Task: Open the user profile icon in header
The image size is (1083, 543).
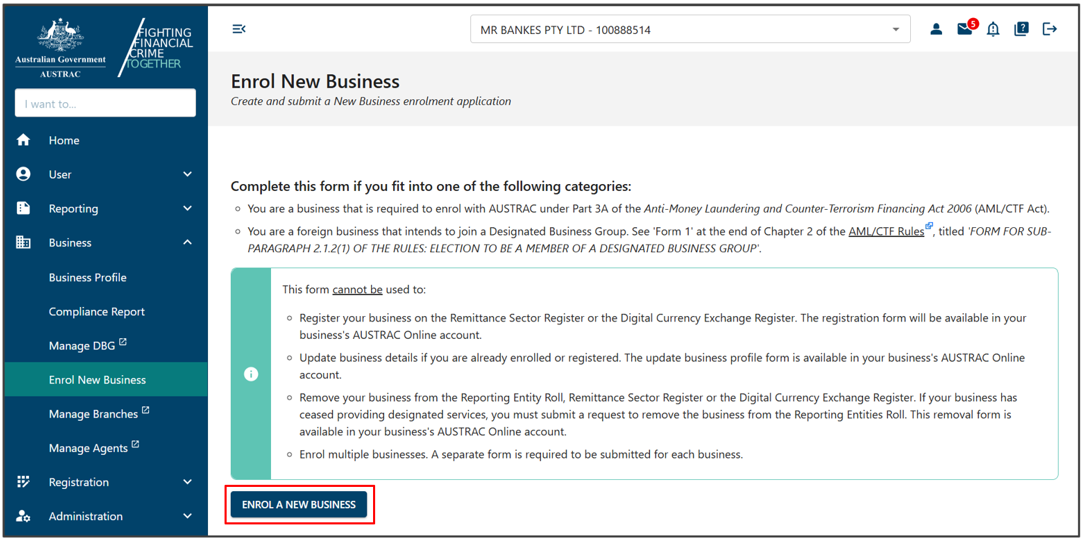Action: (936, 29)
